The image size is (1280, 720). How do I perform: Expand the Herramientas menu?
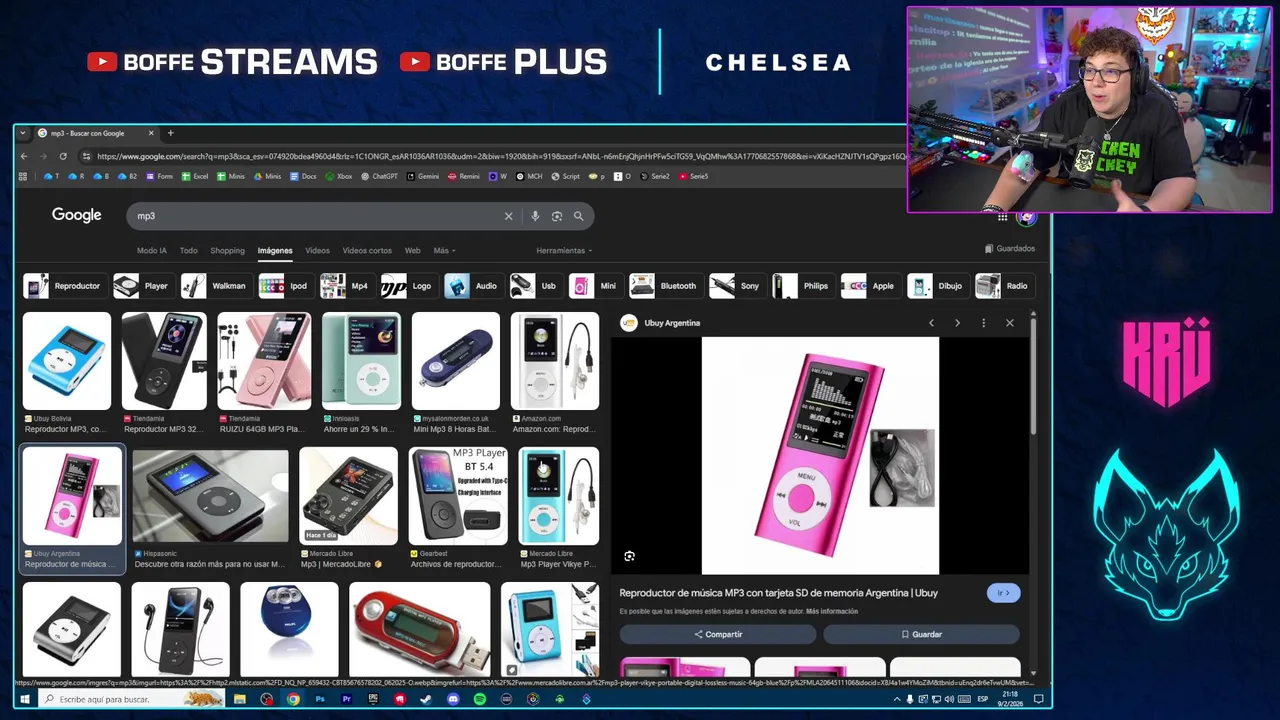[564, 251]
